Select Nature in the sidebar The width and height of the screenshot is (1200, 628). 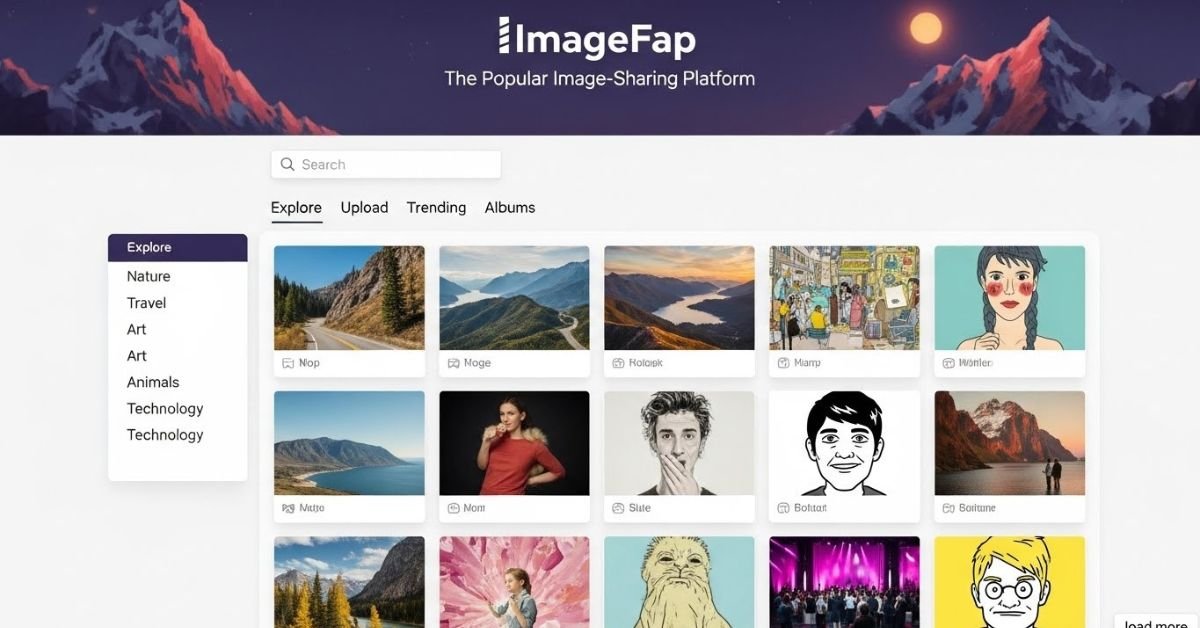point(148,277)
